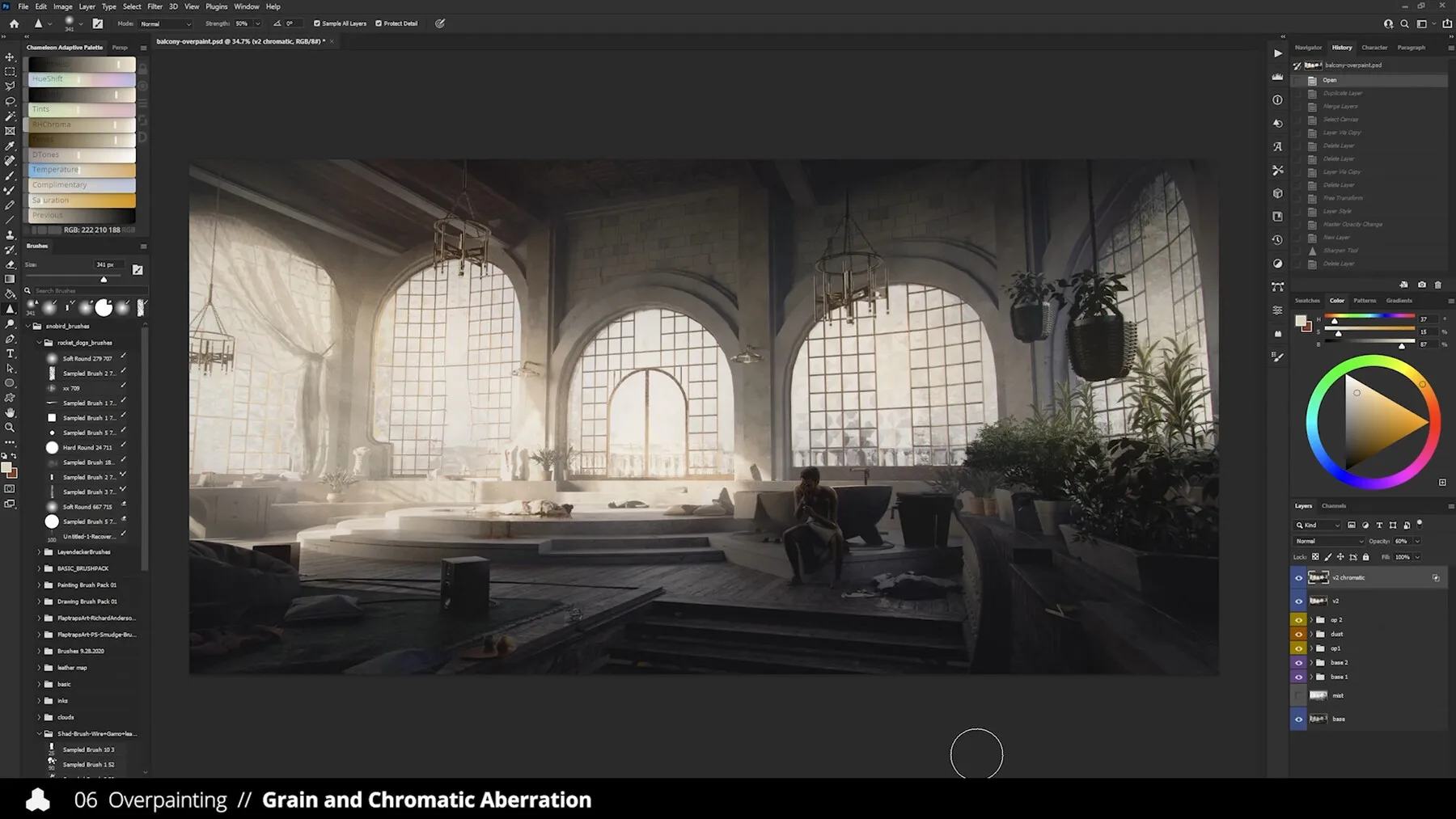This screenshot has width=1456, height=819.
Task: Select the Hand tool
Action: click(10, 412)
